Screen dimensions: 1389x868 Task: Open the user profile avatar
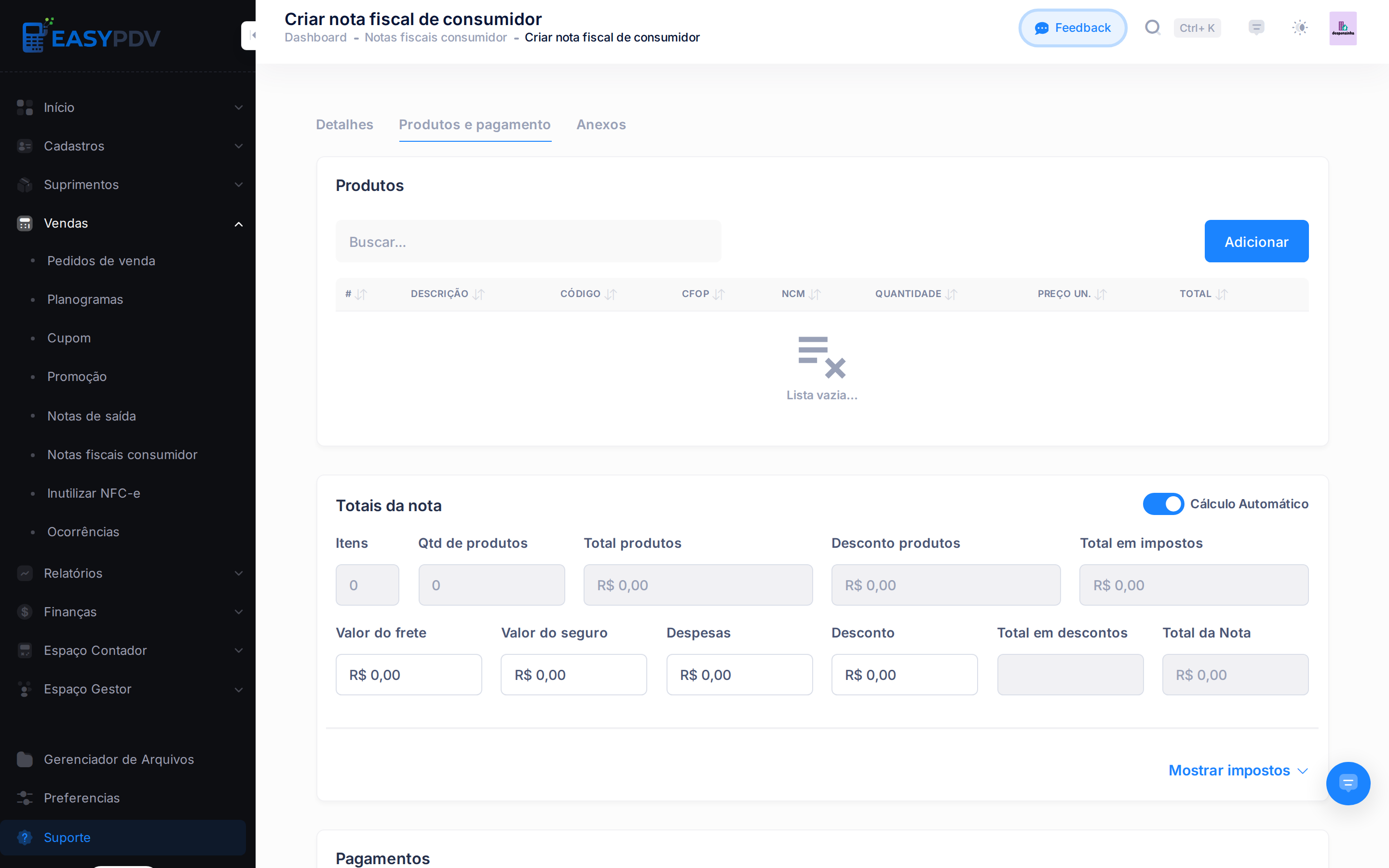(1343, 28)
